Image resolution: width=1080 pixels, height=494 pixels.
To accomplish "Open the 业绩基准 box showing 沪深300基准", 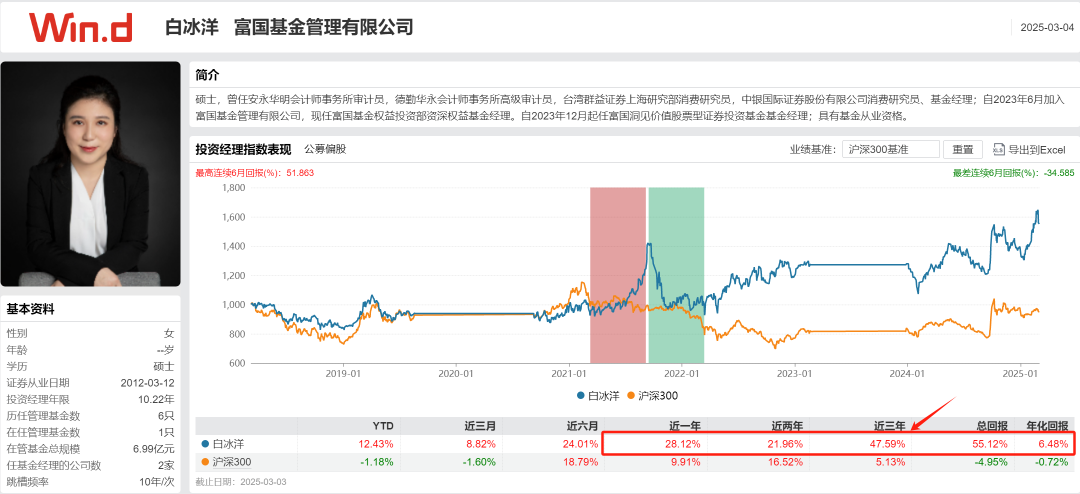I will [891, 150].
